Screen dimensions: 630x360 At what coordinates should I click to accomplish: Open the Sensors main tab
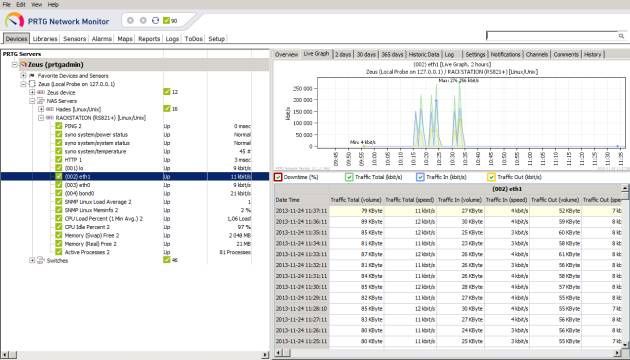point(75,39)
